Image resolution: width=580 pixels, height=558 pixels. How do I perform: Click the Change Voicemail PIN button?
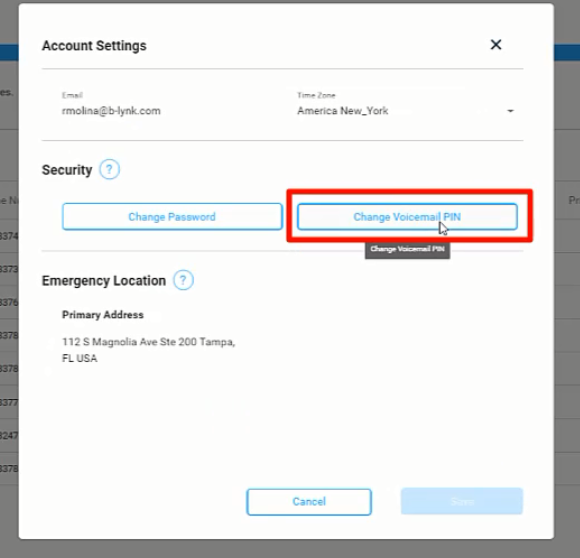tap(407, 217)
